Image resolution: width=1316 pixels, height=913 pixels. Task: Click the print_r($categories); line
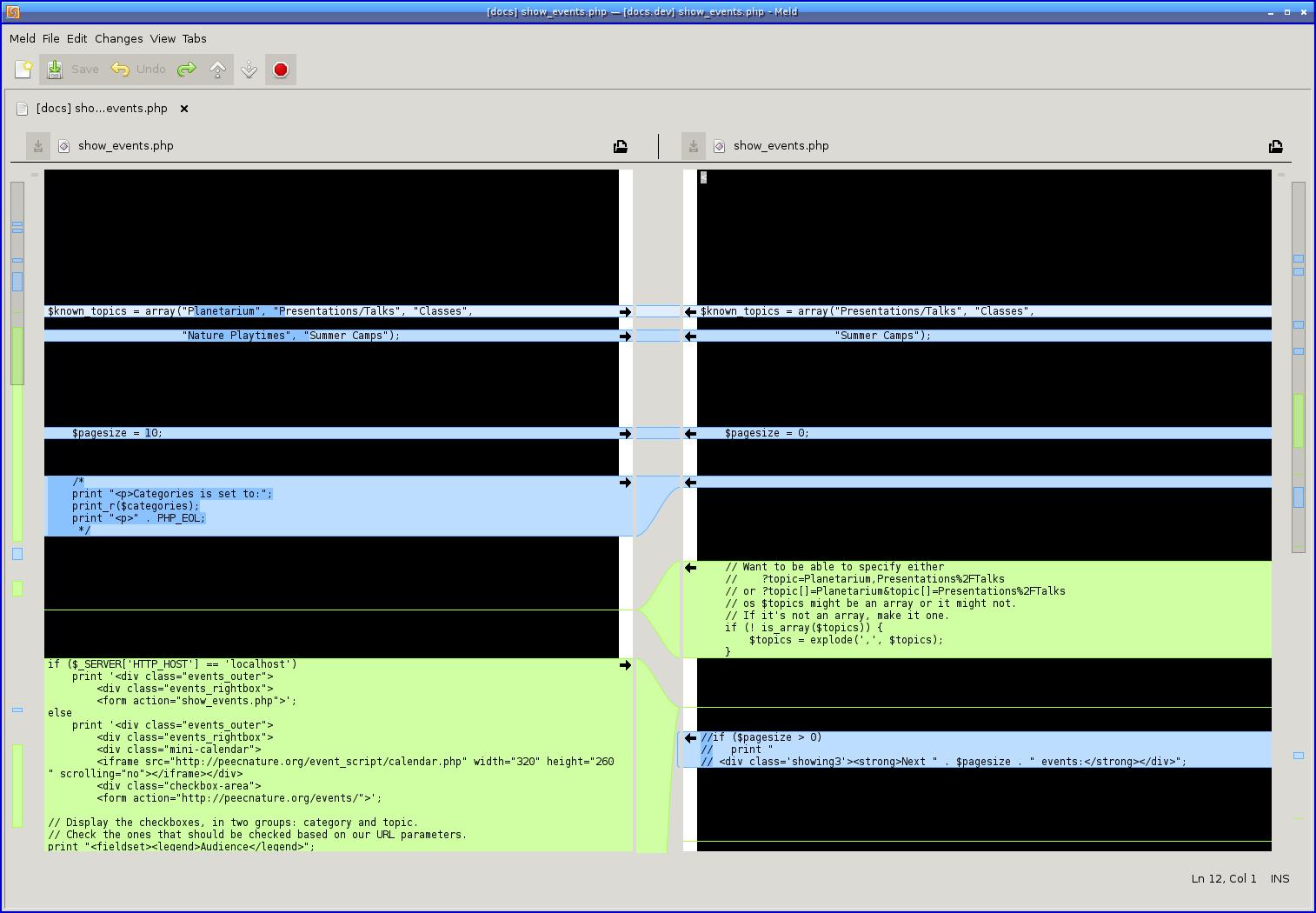pos(136,506)
